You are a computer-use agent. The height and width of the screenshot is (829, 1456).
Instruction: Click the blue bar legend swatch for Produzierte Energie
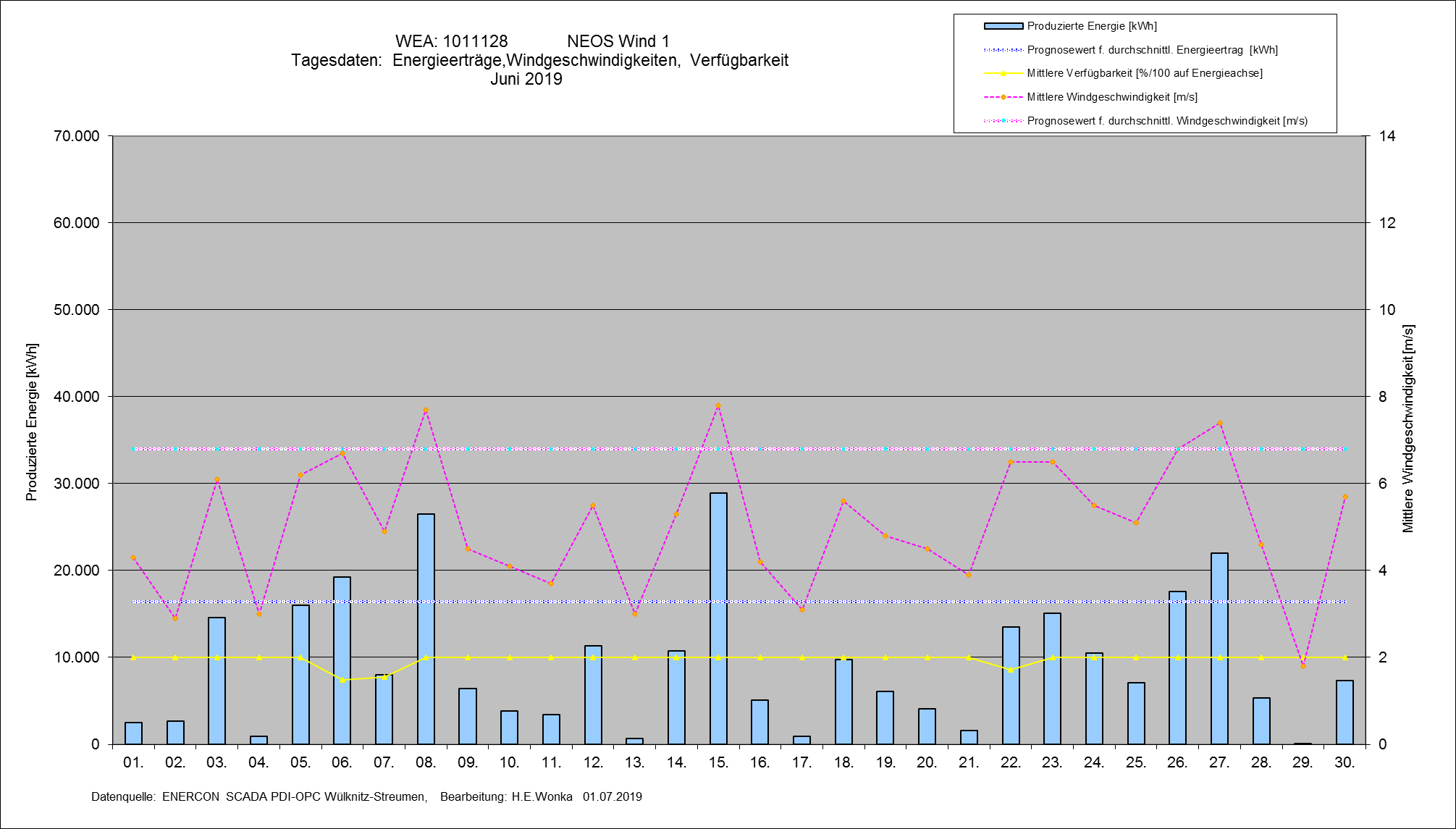click(1003, 26)
